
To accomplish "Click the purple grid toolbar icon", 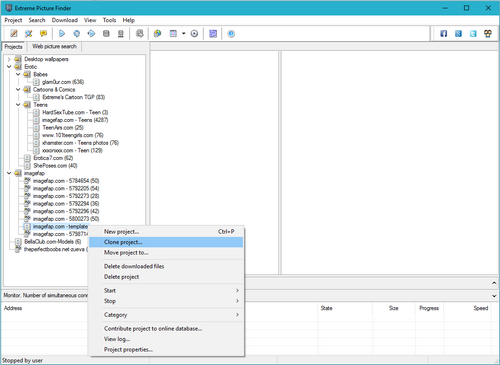I will click(x=213, y=33).
